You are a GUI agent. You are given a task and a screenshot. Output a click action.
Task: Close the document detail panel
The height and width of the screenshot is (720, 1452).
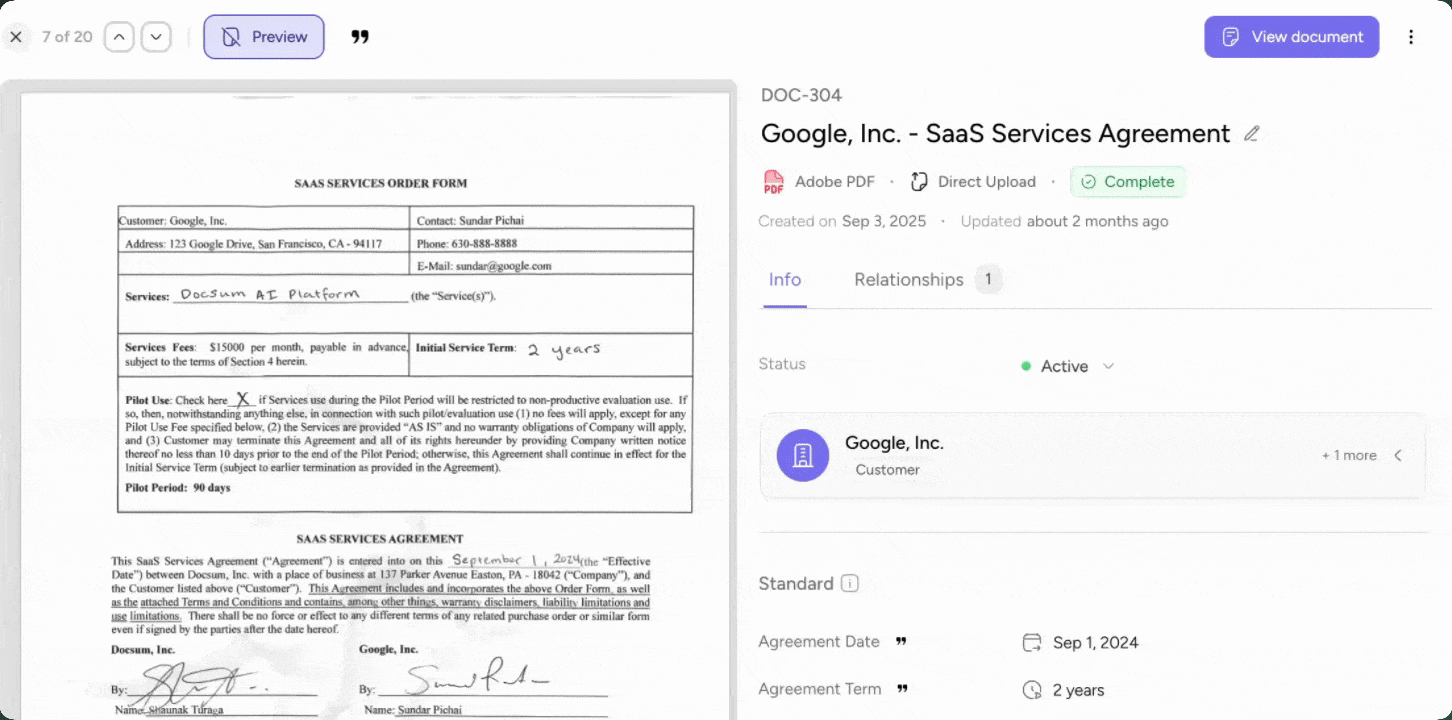(x=16, y=37)
